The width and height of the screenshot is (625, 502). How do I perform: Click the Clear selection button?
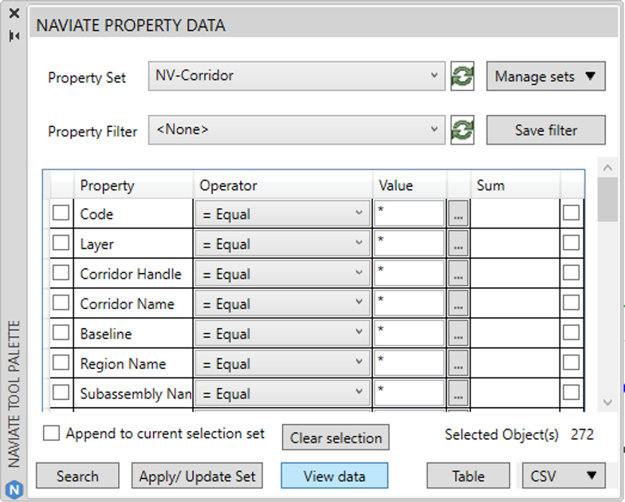336,437
